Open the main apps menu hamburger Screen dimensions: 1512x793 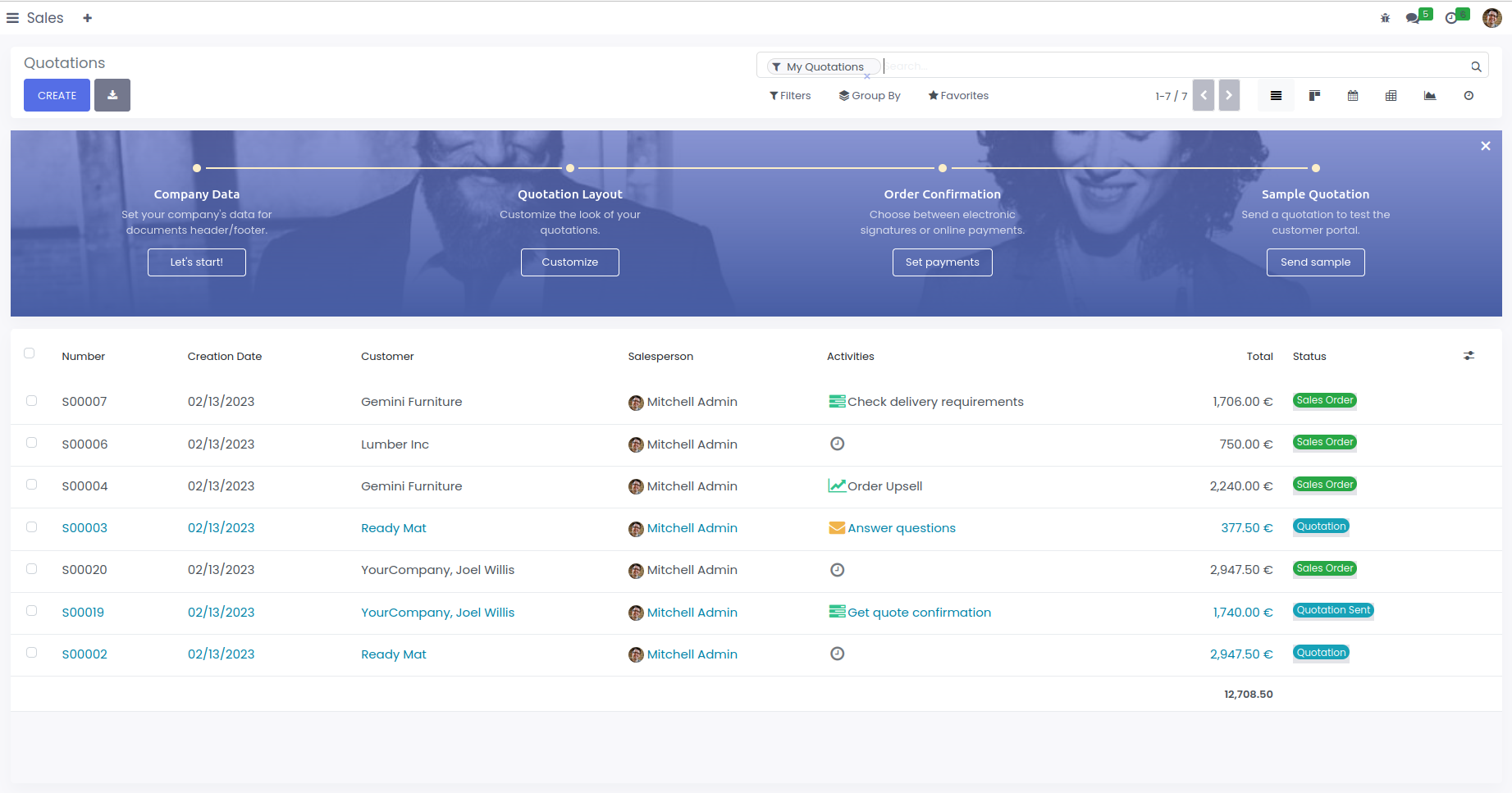[13, 18]
